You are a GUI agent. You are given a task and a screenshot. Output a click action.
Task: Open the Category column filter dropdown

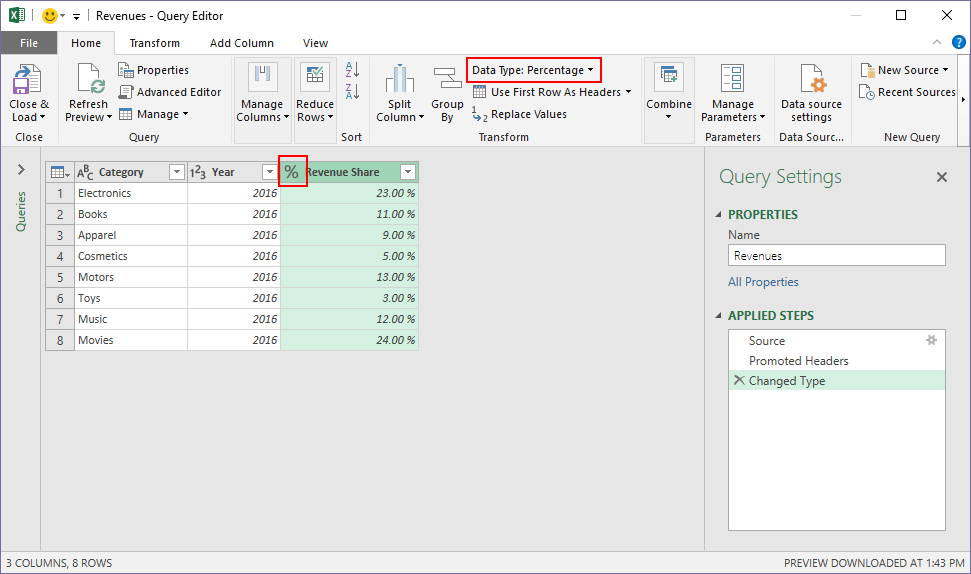click(x=176, y=172)
